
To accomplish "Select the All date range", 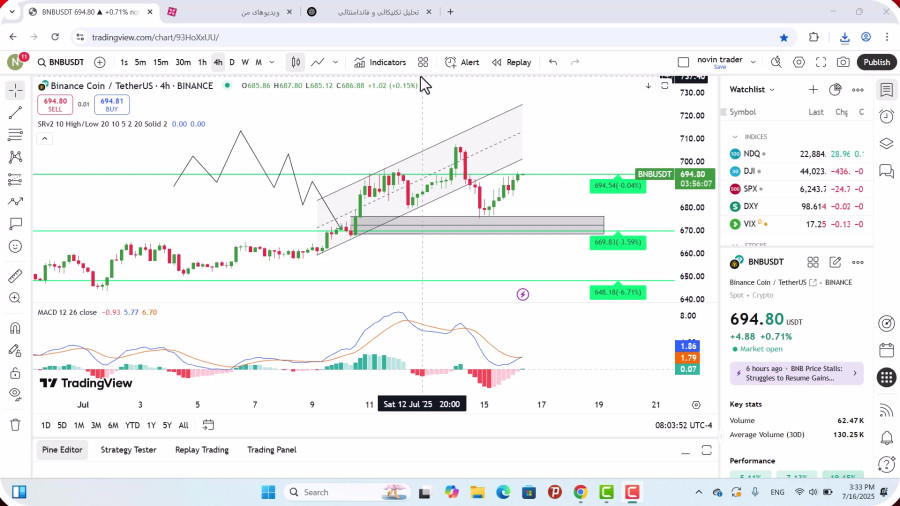I will [183, 425].
